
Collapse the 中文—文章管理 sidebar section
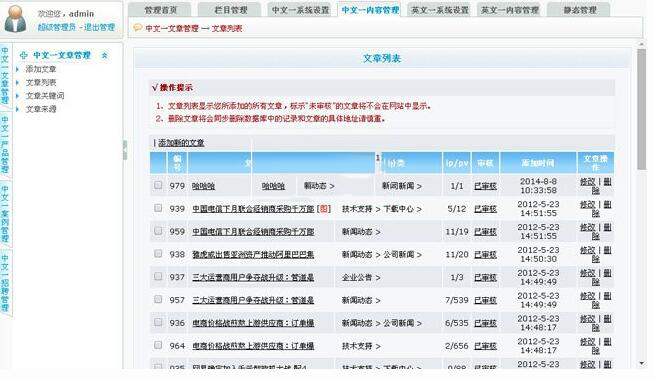pyautogui.click(x=104, y=55)
